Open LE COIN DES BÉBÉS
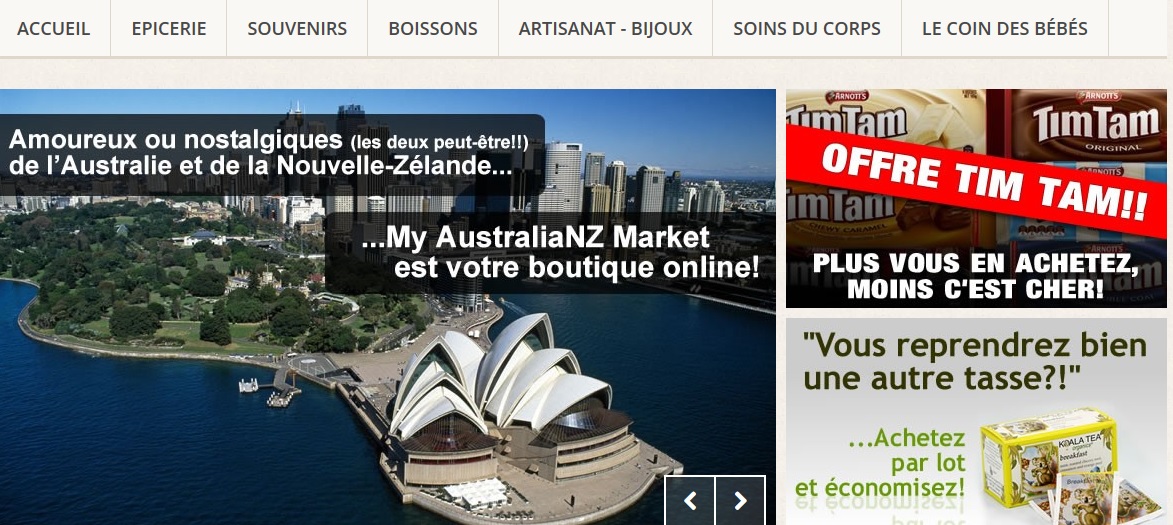The width and height of the screenshot is (1173, 525). click(x=1005, y=28)
